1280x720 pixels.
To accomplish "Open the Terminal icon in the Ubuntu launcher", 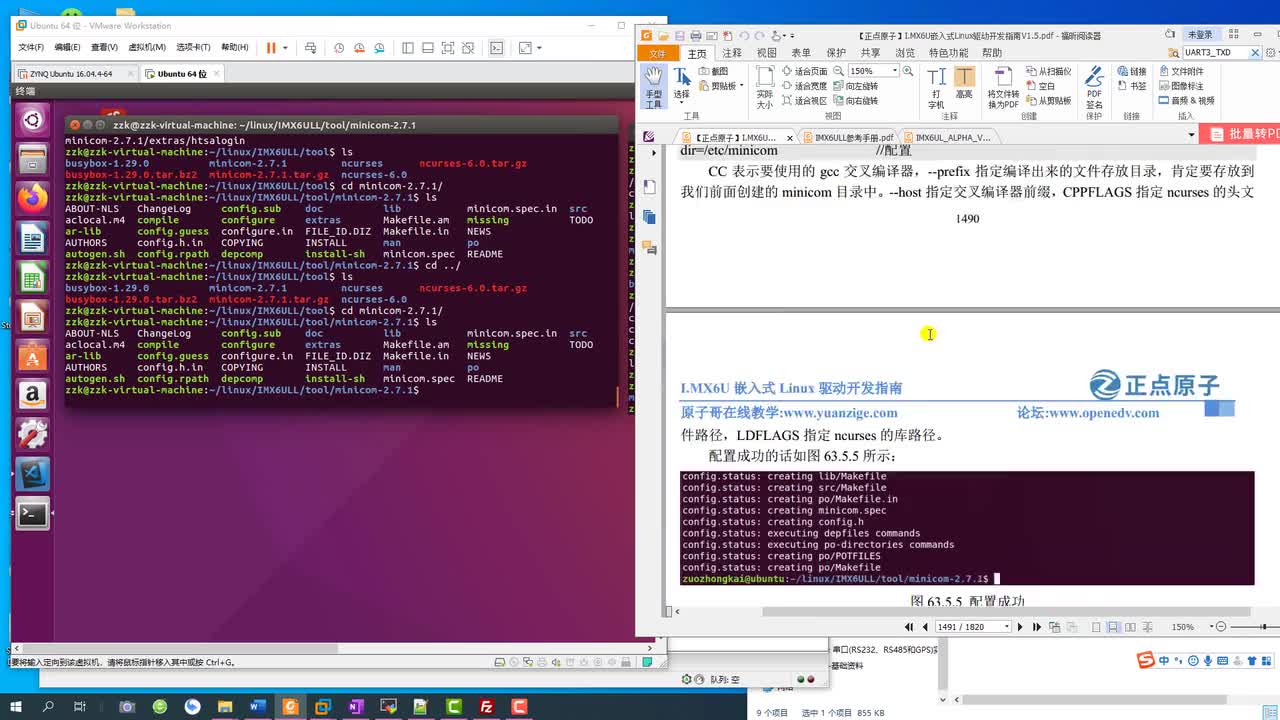I will coord(32,514).
